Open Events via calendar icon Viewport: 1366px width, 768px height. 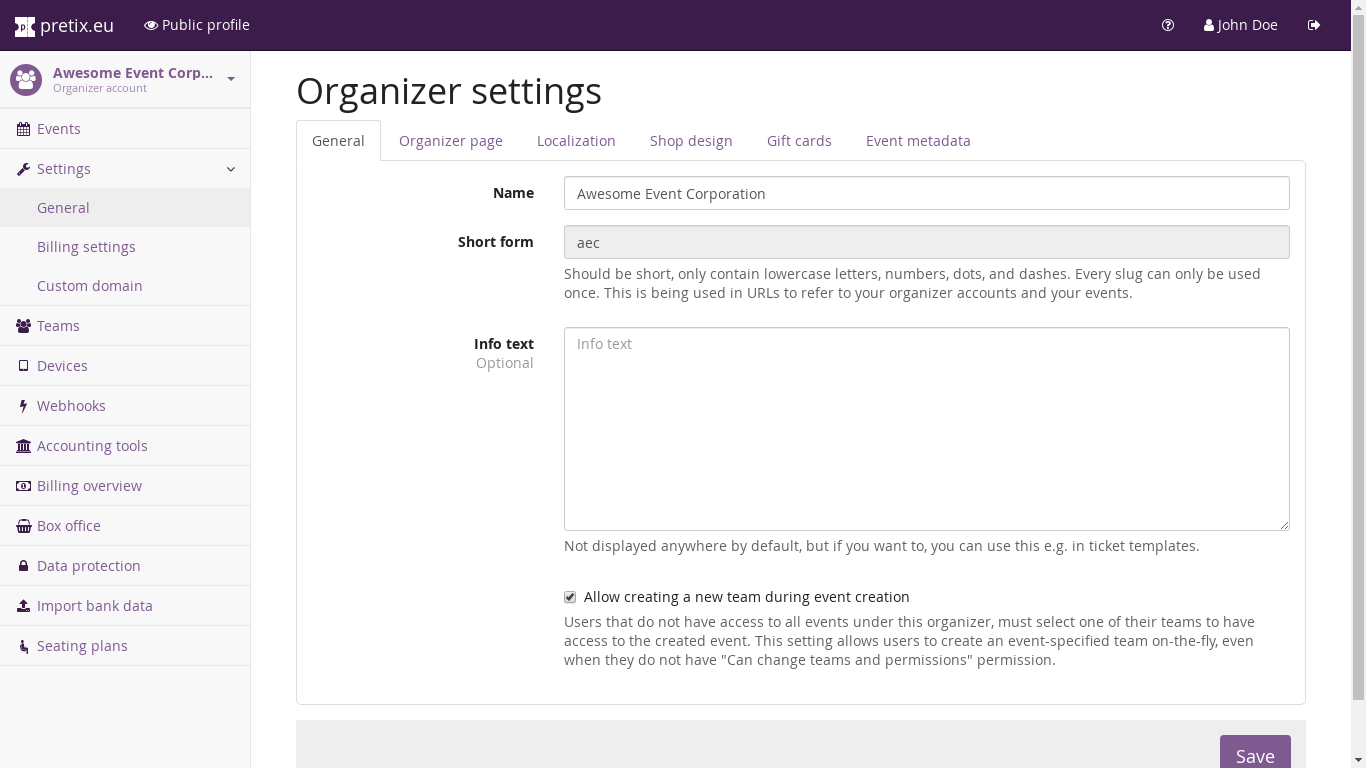coord(23,129)
